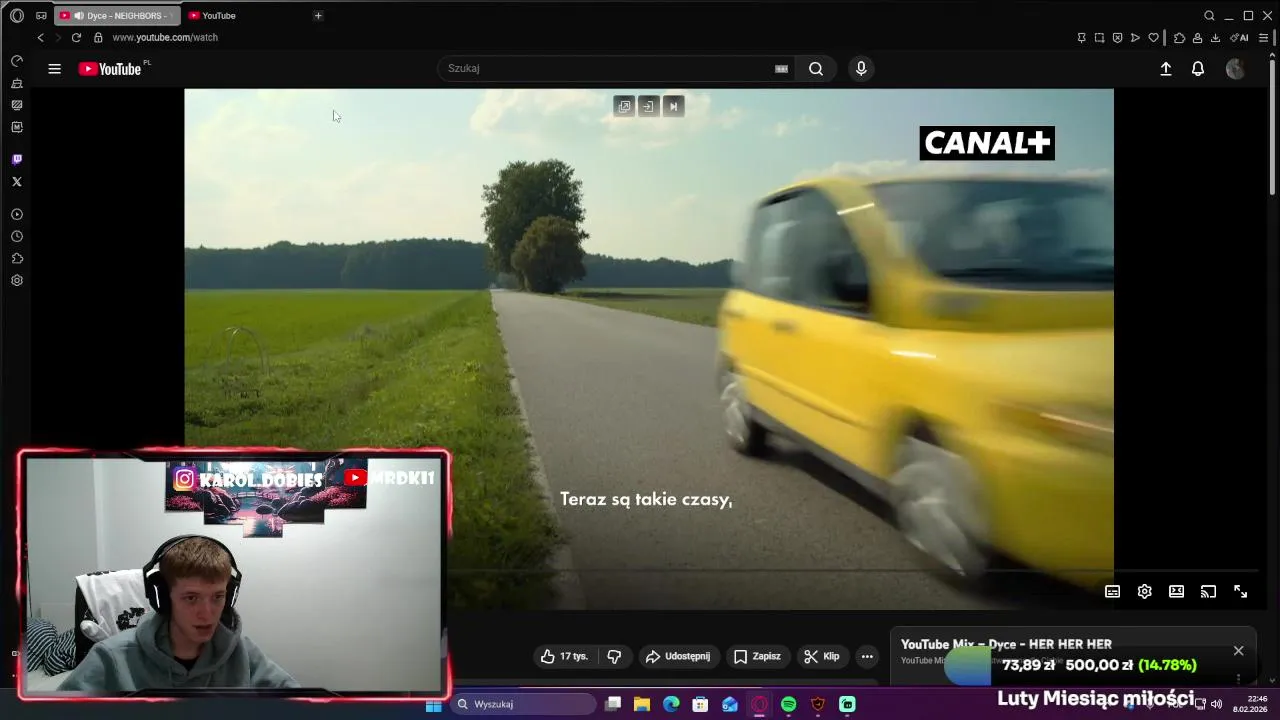Open the sidebar player icon

[17, 215]
